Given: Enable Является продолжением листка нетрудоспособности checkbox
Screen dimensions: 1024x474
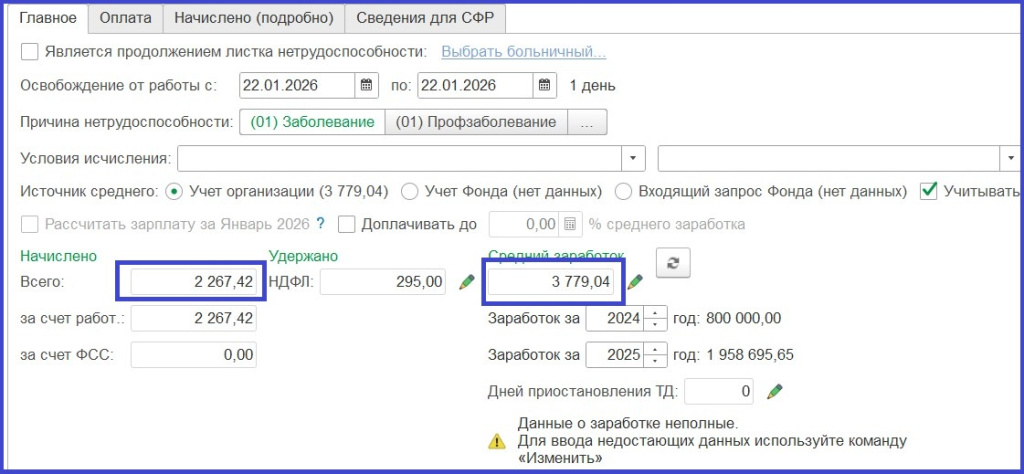Looking at the screenshot, I should click(30, 52).
